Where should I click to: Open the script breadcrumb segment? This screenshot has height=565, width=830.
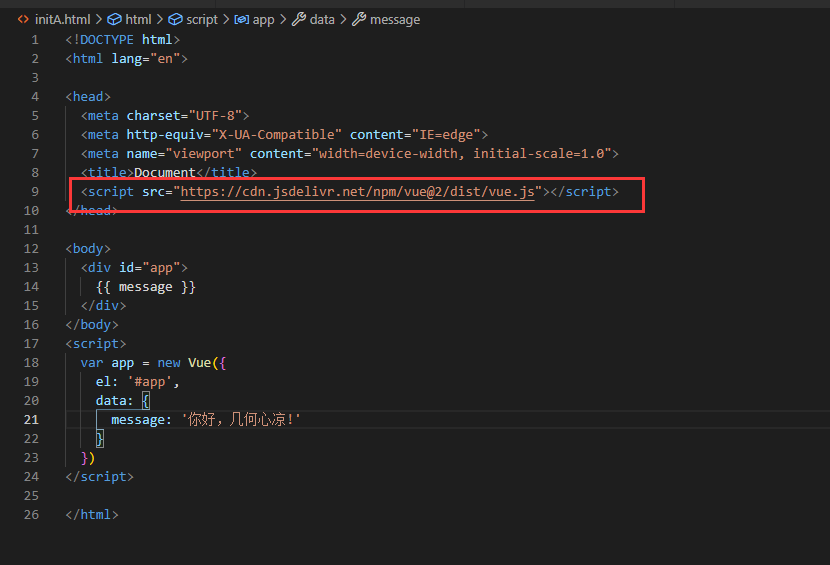tap(202, 20)
